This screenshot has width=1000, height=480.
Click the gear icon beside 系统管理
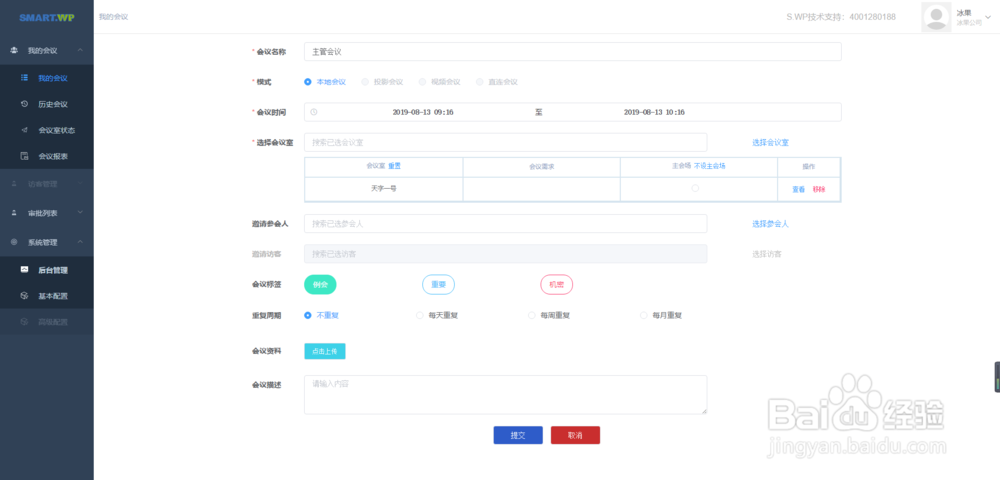pyautogui.click(x=14, y=242)
